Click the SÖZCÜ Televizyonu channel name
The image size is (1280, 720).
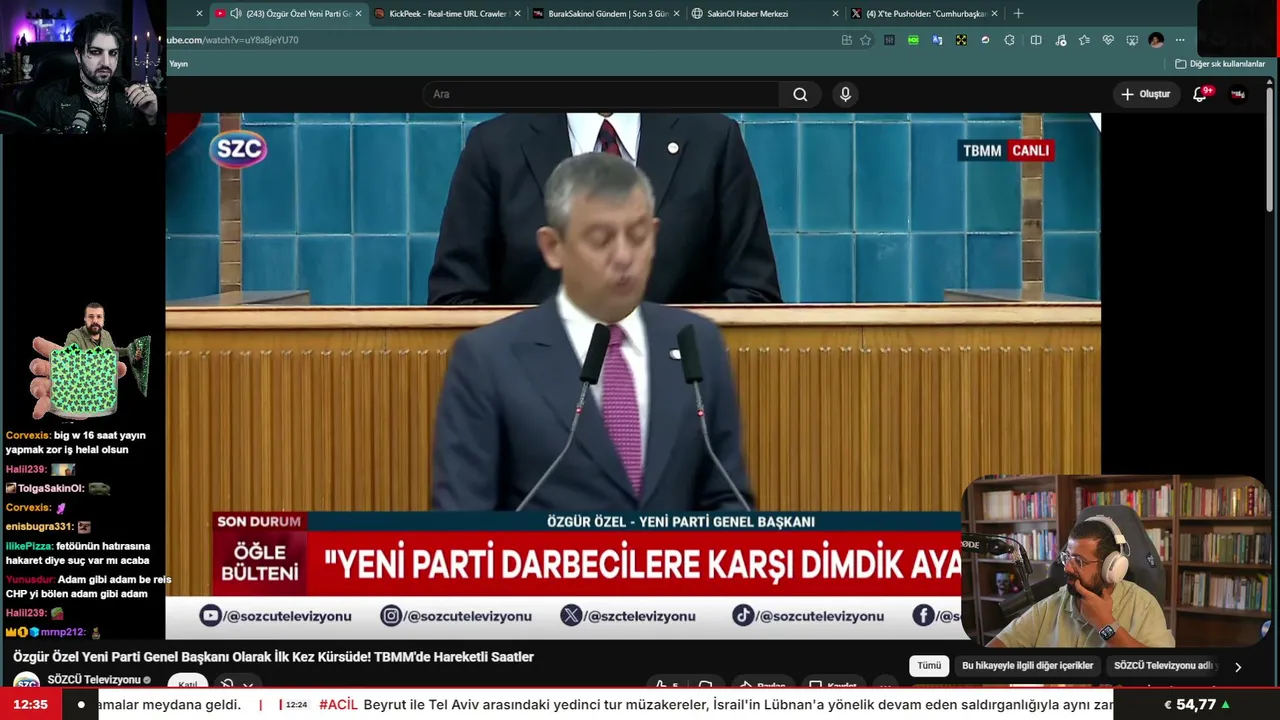pyautogui.click(x=94, y=680)
